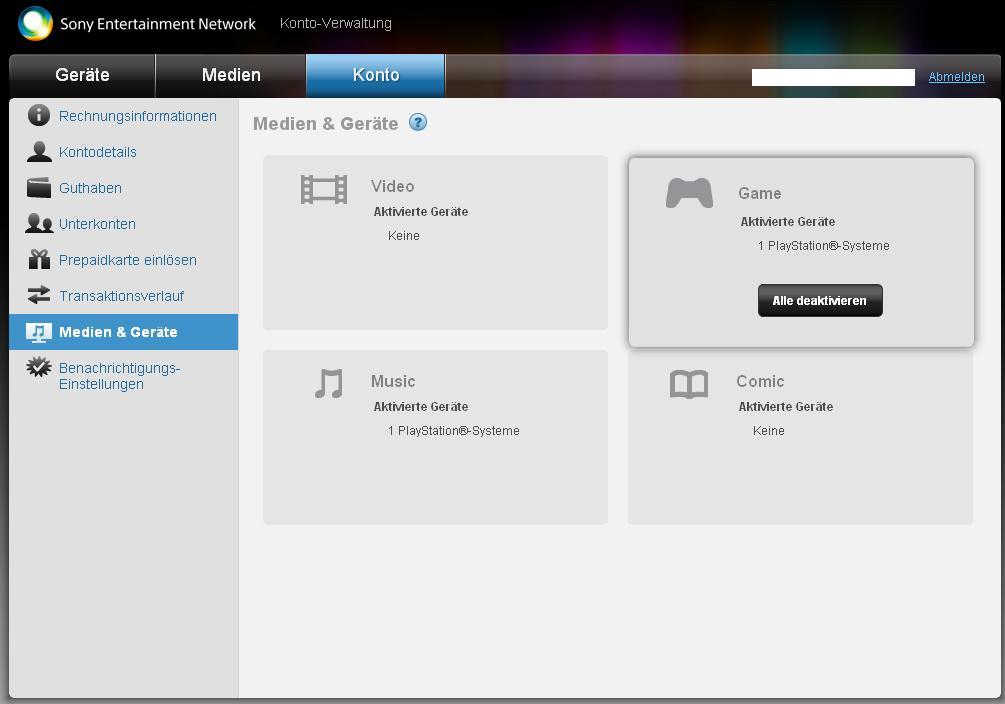Click the Sony Entertainment Network logo orb
The height and width of the screenshot is (704, 1005).
(x=35, y=23)
